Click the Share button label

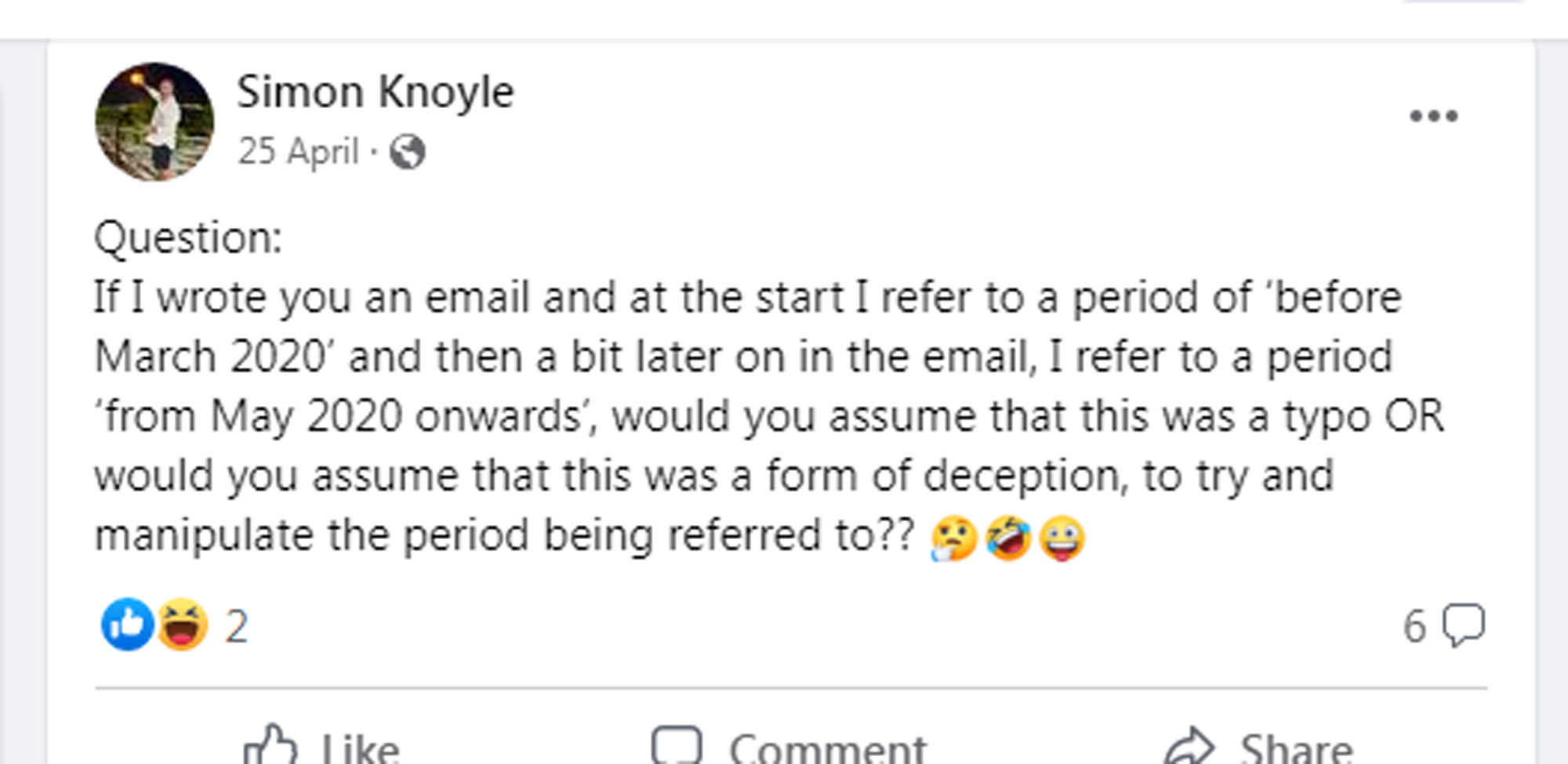tap(1296, 748)
